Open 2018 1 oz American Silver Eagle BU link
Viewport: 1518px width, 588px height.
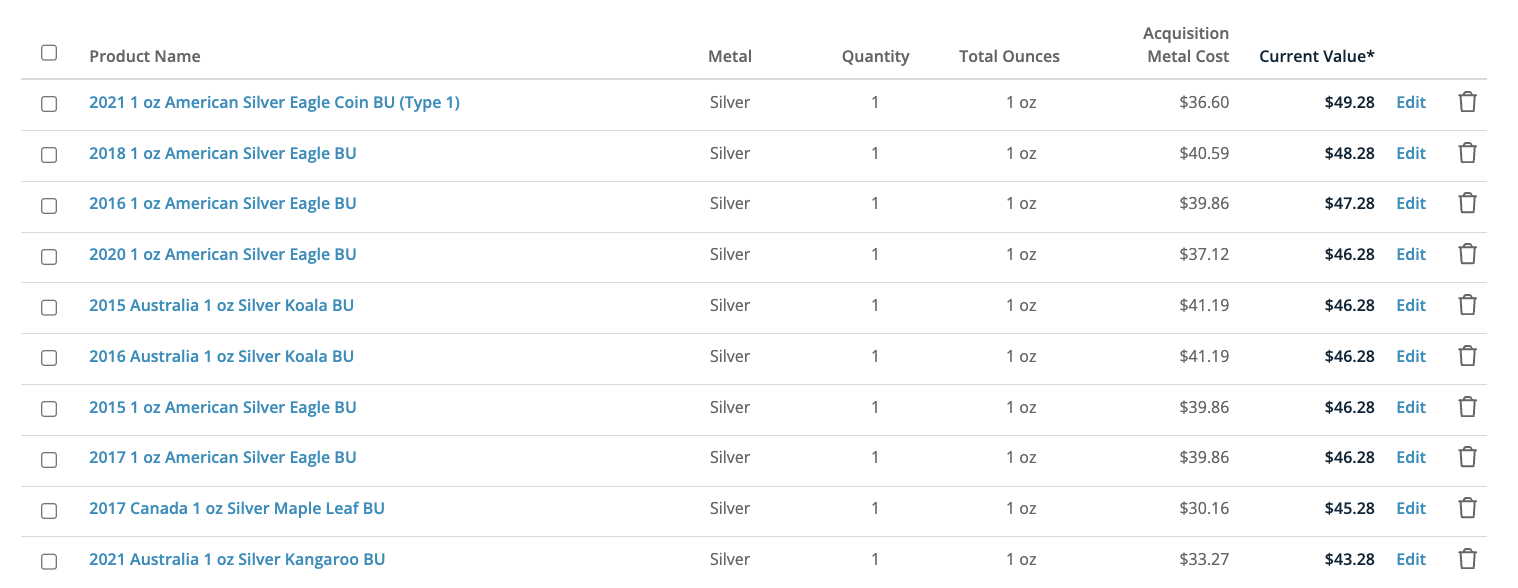(x=223, y=153)
